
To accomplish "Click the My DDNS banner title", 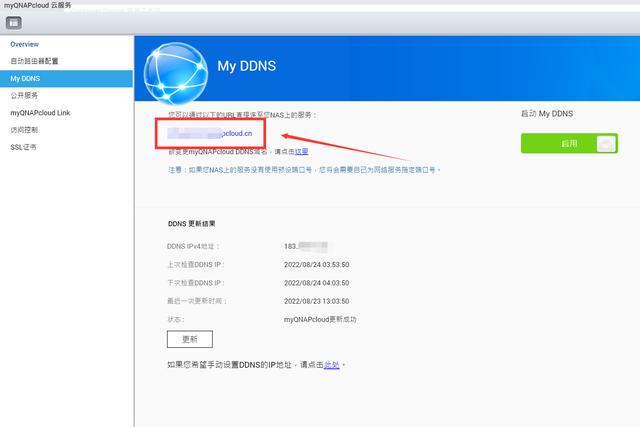I will pyautogui.click(x=247, y=66).
